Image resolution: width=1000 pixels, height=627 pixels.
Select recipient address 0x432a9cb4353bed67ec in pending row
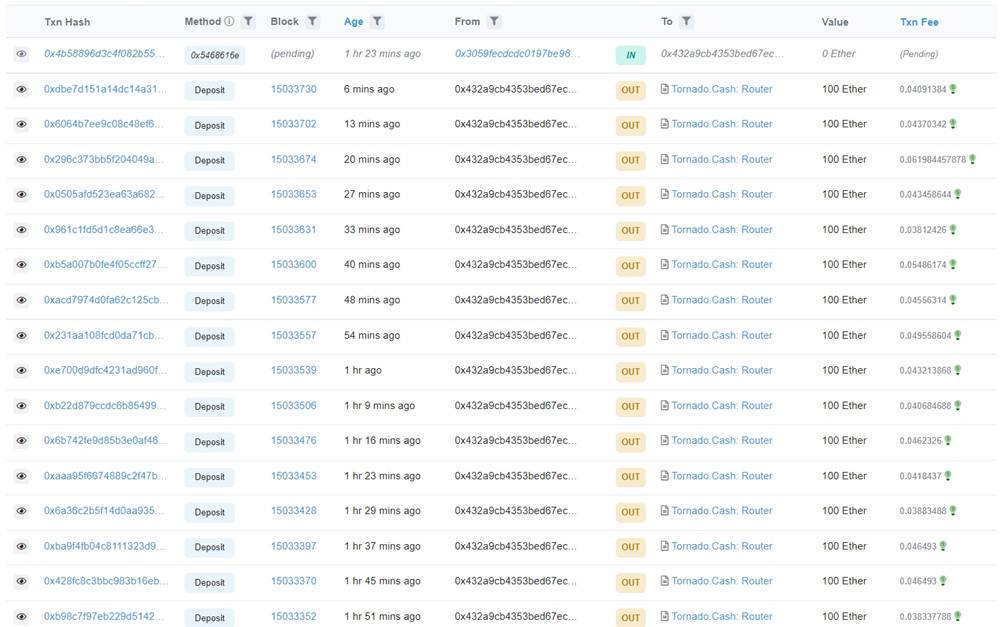click(x=723, y=54)
